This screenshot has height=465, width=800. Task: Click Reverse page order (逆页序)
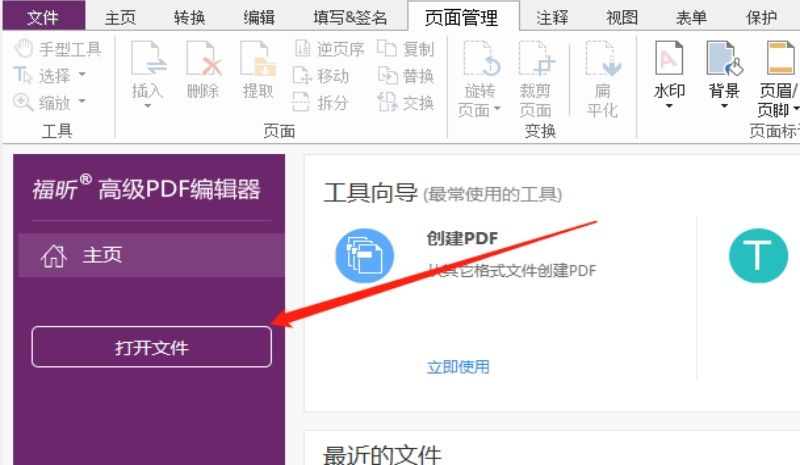[x=330, y=49]
